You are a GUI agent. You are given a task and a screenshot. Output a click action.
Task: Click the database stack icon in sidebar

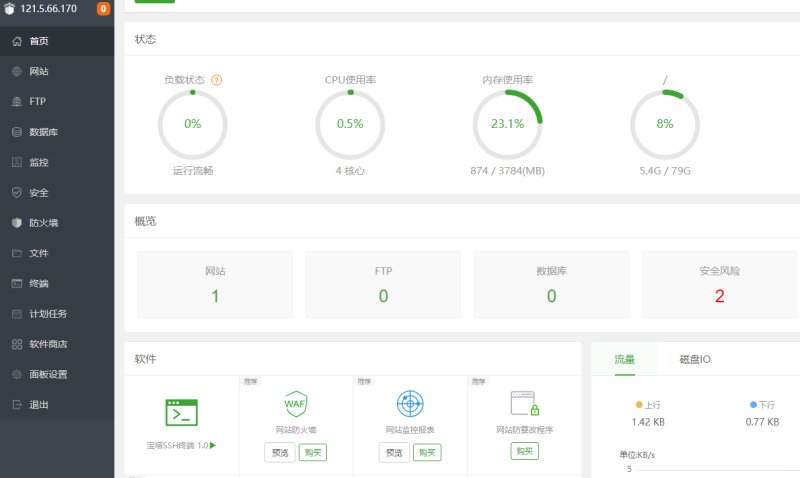[x=17, y=132]
